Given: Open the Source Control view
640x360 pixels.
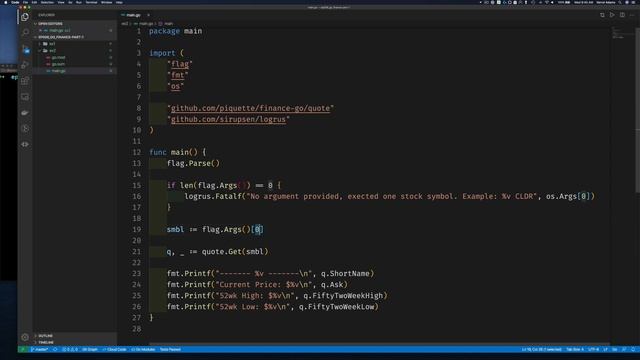Looking at the screenshot, I should [x=25, y=49].
